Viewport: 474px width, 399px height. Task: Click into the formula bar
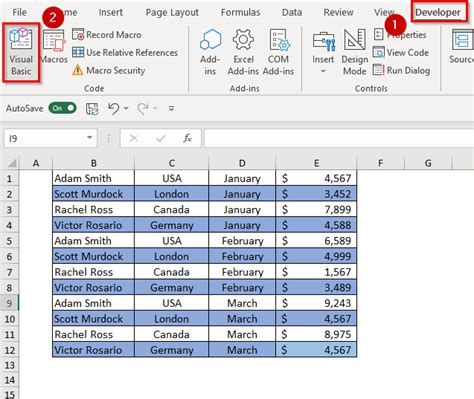(x=339, y=138)
